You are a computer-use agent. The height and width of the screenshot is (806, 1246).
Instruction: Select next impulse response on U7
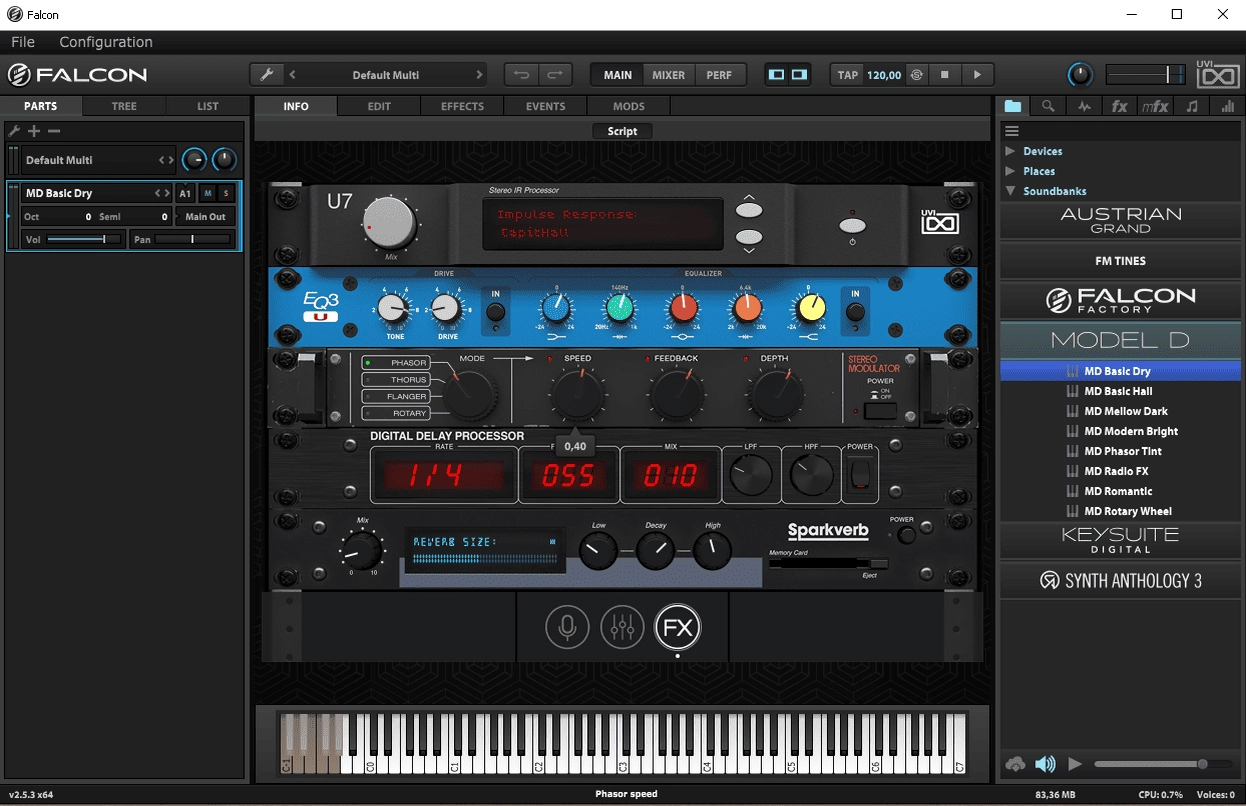pos(749,236)
